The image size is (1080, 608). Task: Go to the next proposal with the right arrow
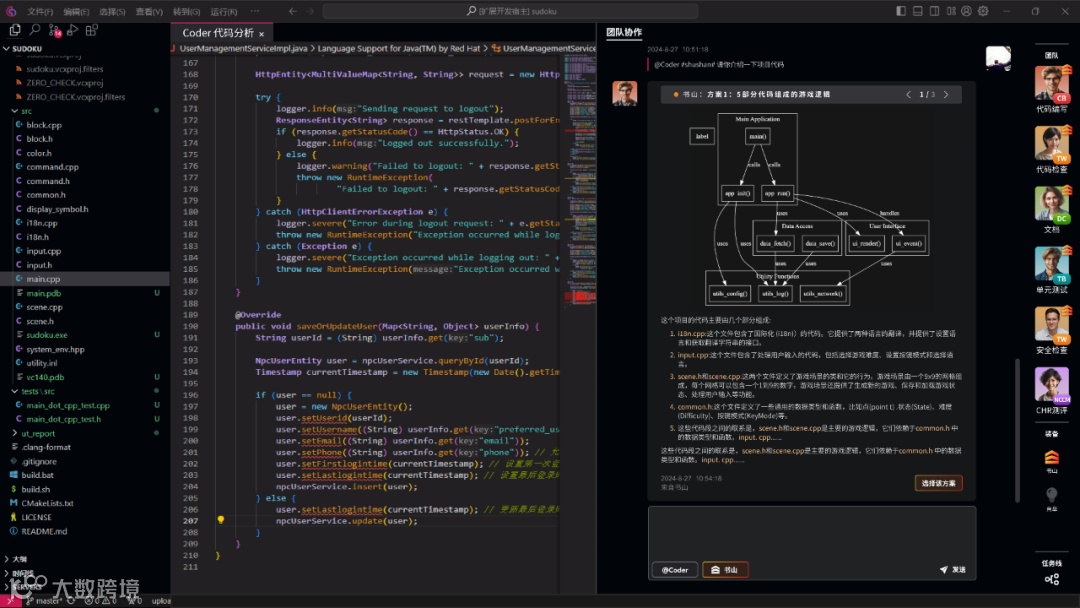coord(946,95)
